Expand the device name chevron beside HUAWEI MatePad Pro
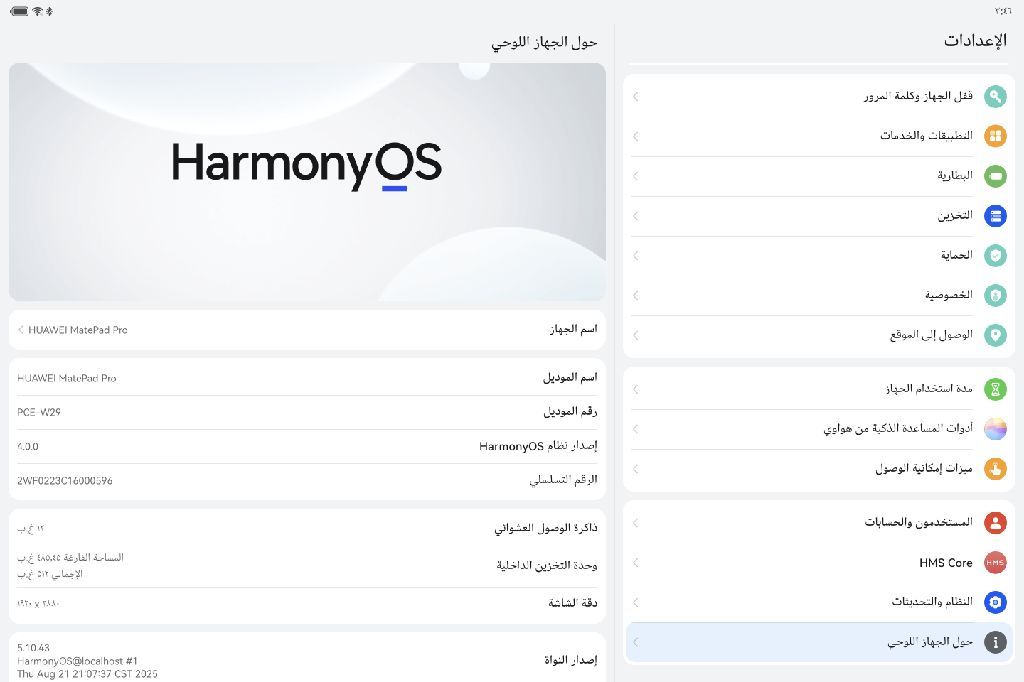This screenshot has height=682, width=1024. (22, 330)
